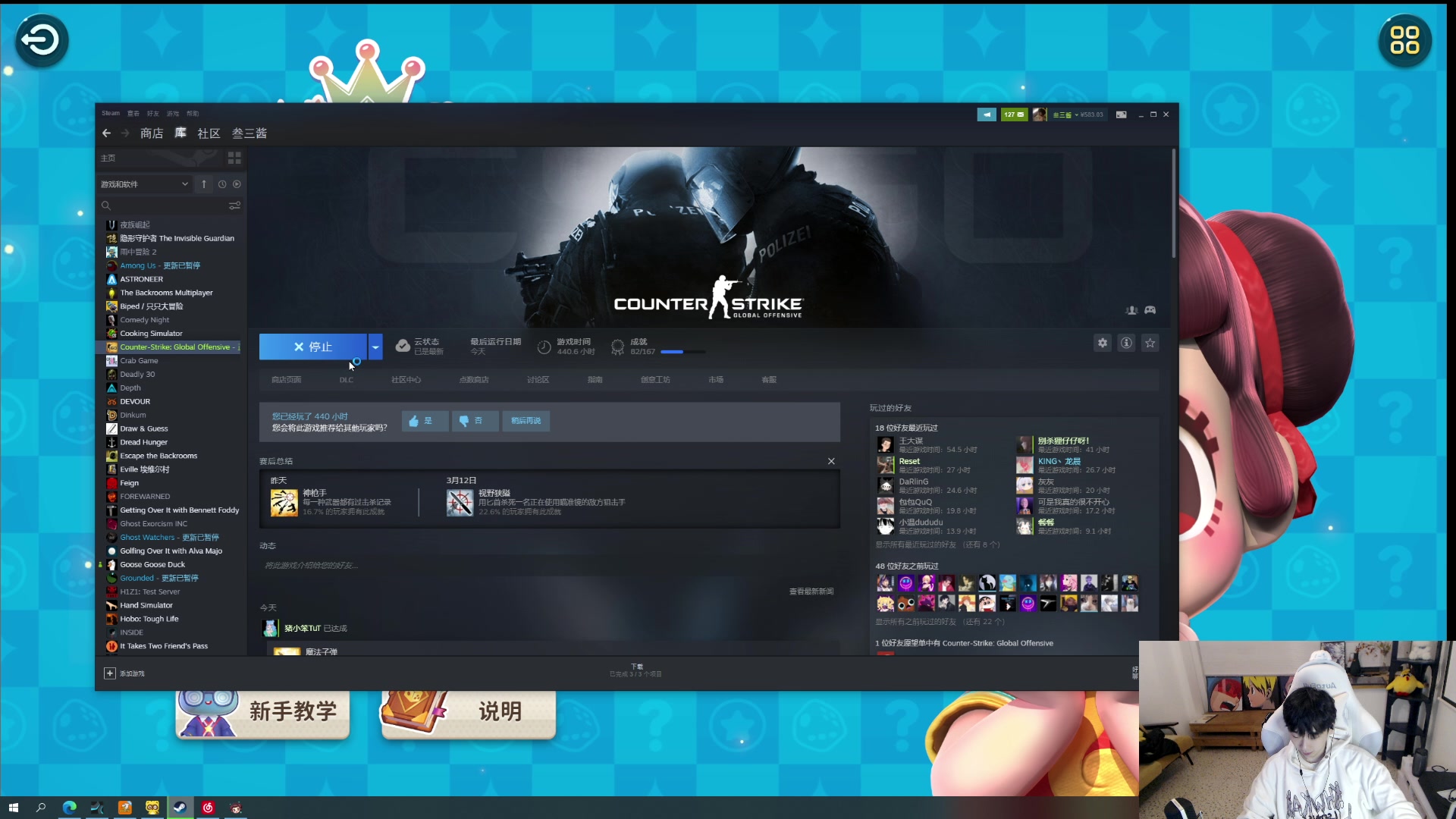Open advanced library filter icon
This screenshot has height=819, width=1456.
pyautogui.click(x=234, y=206)
